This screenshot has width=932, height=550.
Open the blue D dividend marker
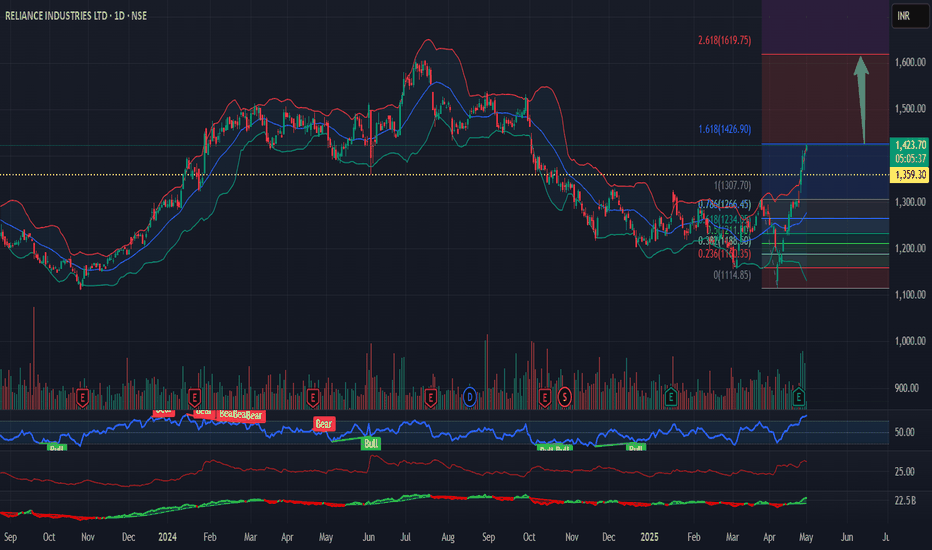click(x=470, y=397)
